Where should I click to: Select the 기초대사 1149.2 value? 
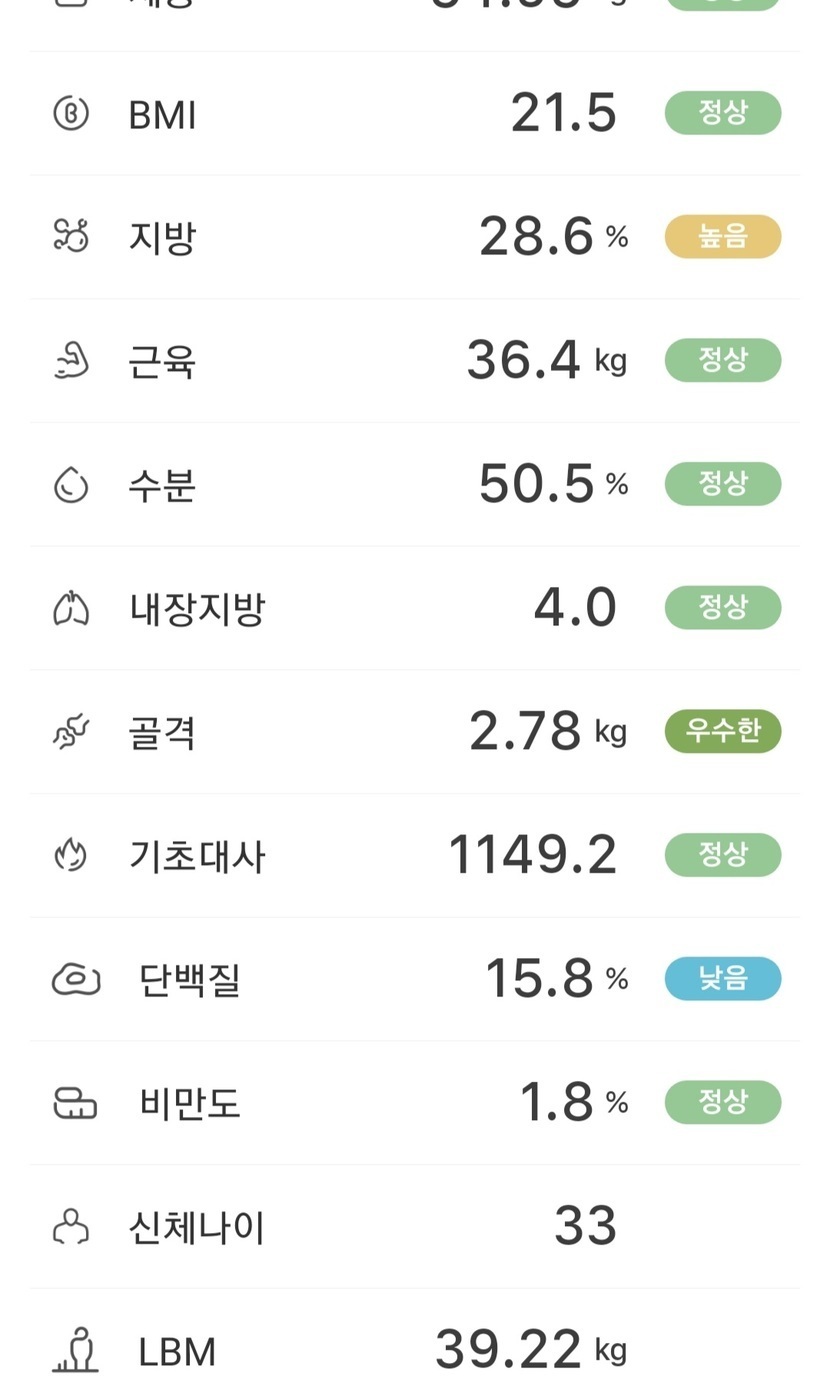pyautogui.click(x=532, y=855)
